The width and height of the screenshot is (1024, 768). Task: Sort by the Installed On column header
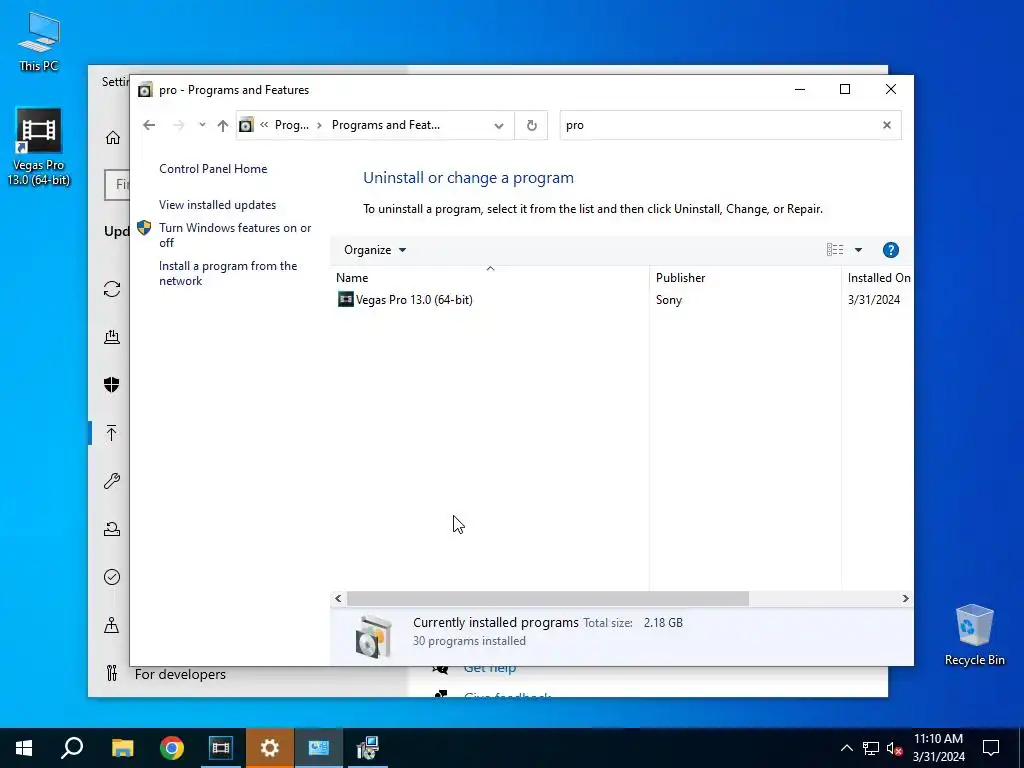[x=878, y=278]
